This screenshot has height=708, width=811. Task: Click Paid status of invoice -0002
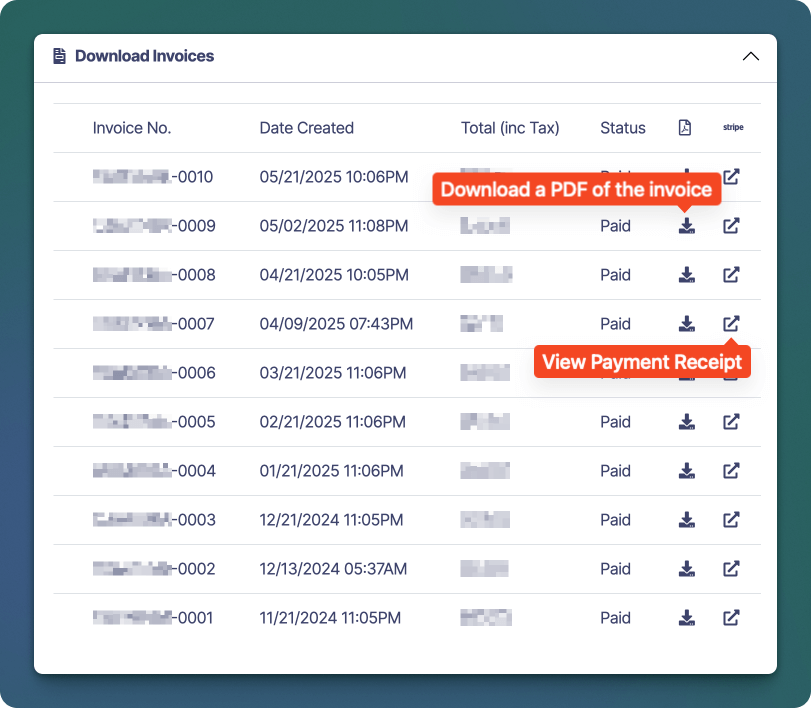coord(615,569)
